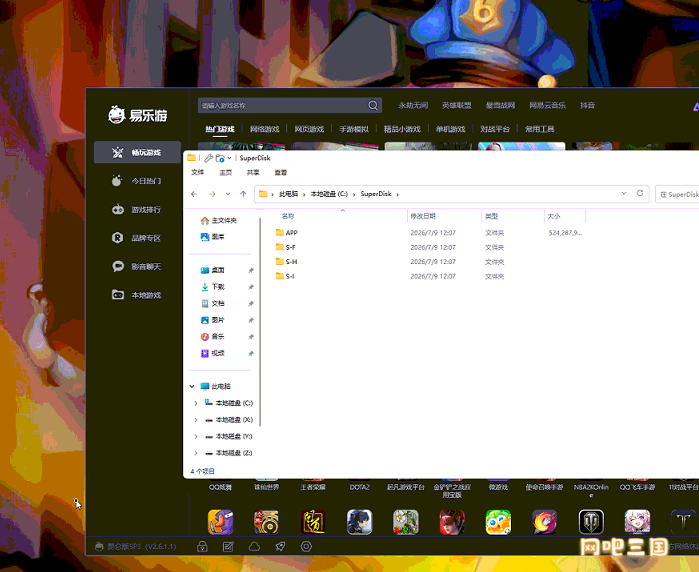The image size is (699, 572).
Task: Open the 本地游戏 sidebar section
Action: (137, 295)
